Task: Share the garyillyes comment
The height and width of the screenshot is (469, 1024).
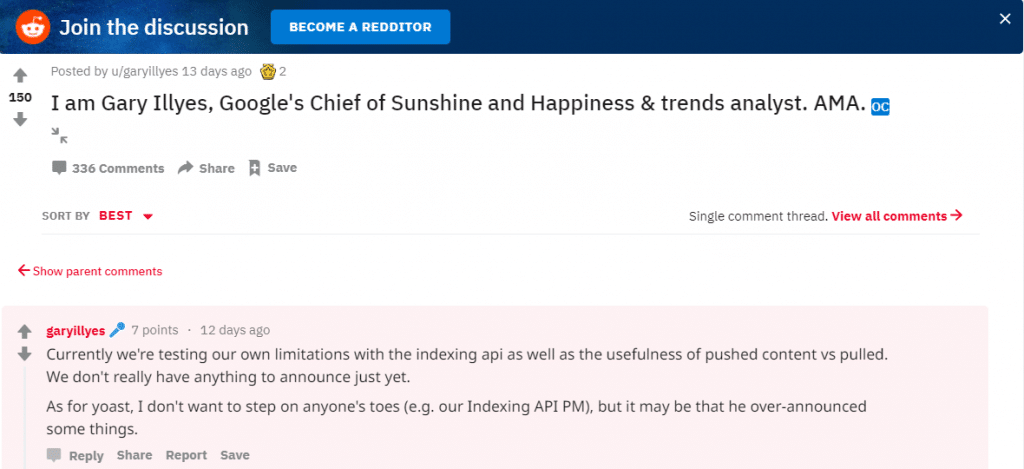Action: pyautogui.click(x=135, y=455)
